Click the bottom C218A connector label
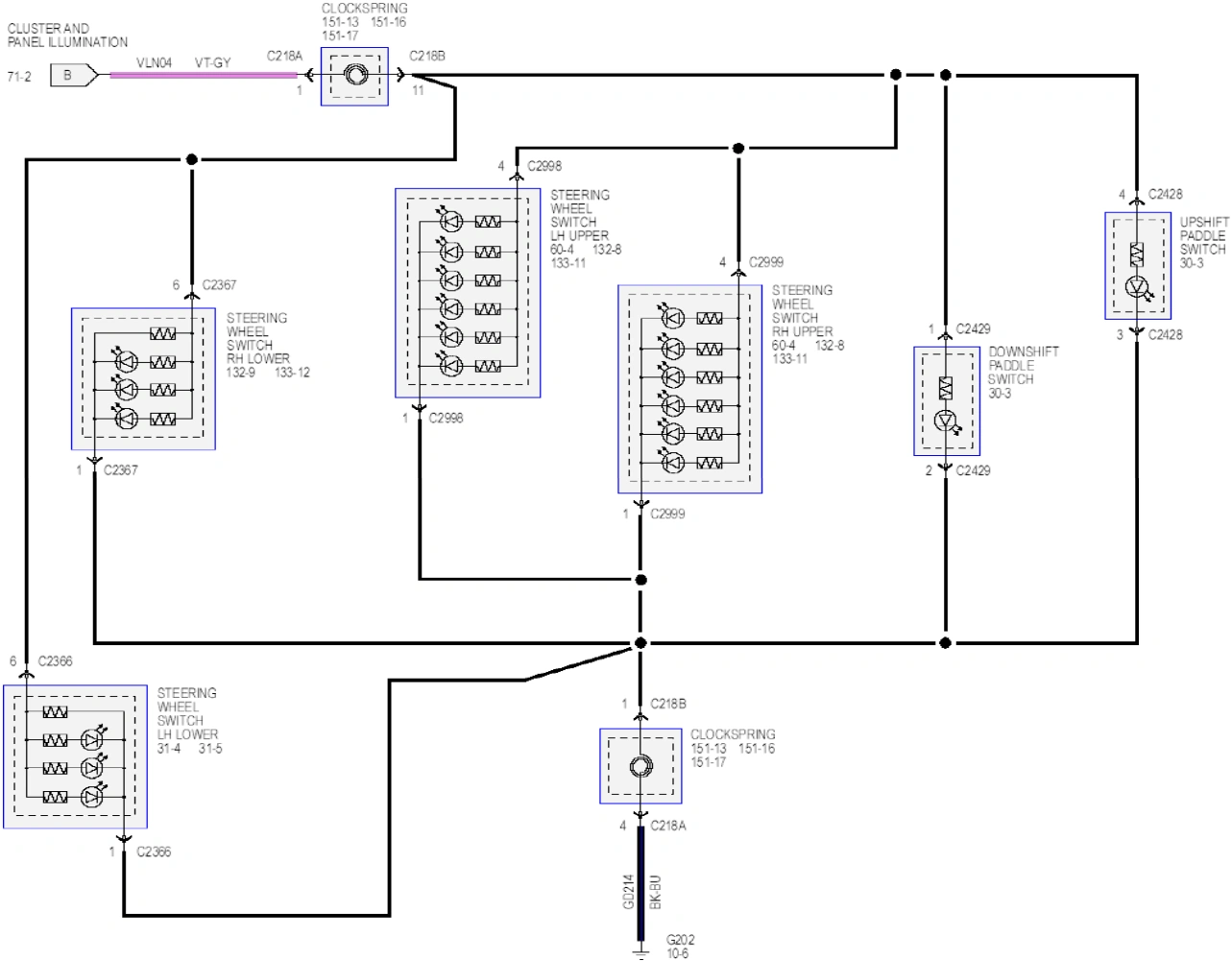This screenshot has height=961, width=1232. 668,826
